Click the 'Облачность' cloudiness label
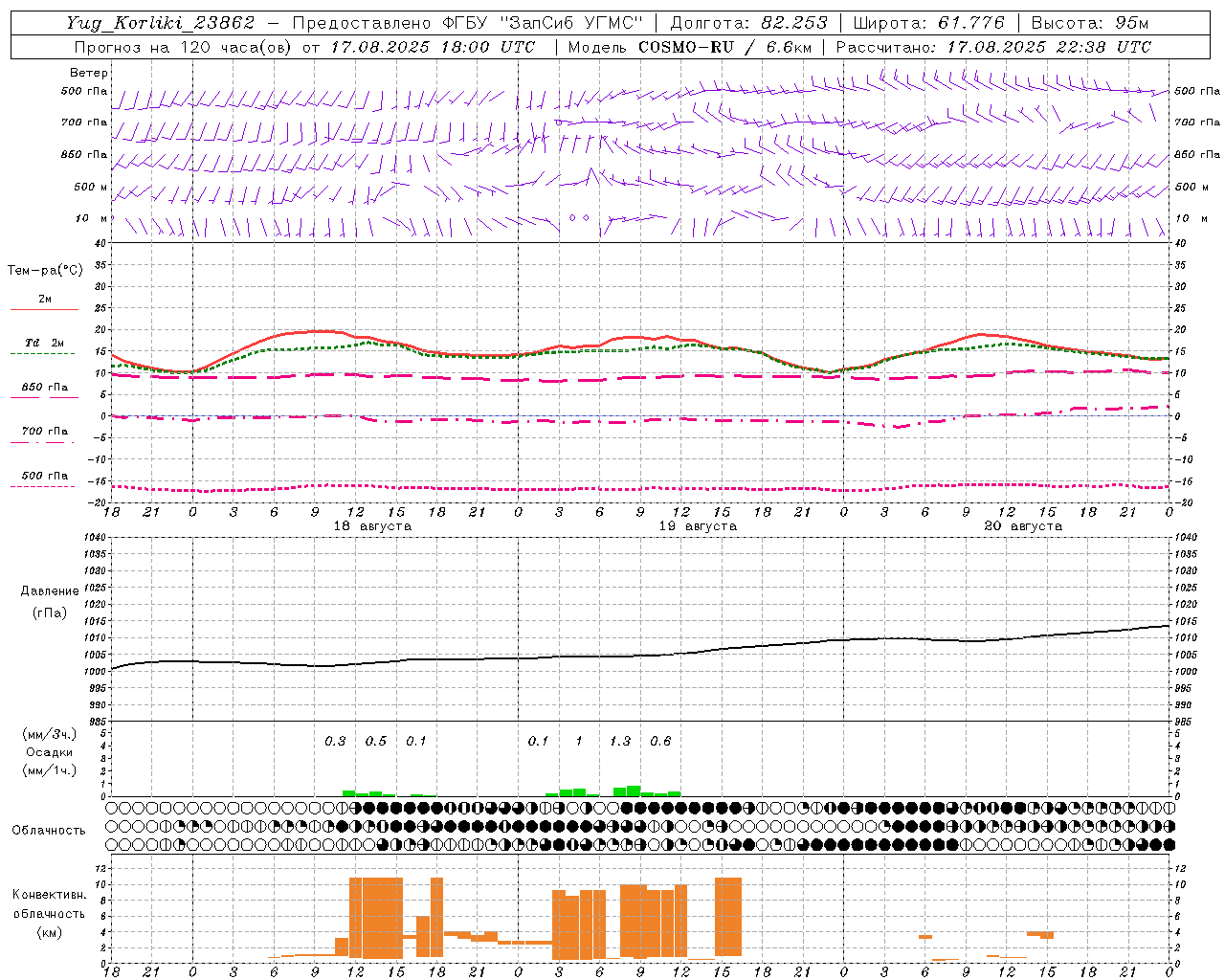 coord(49,830)
